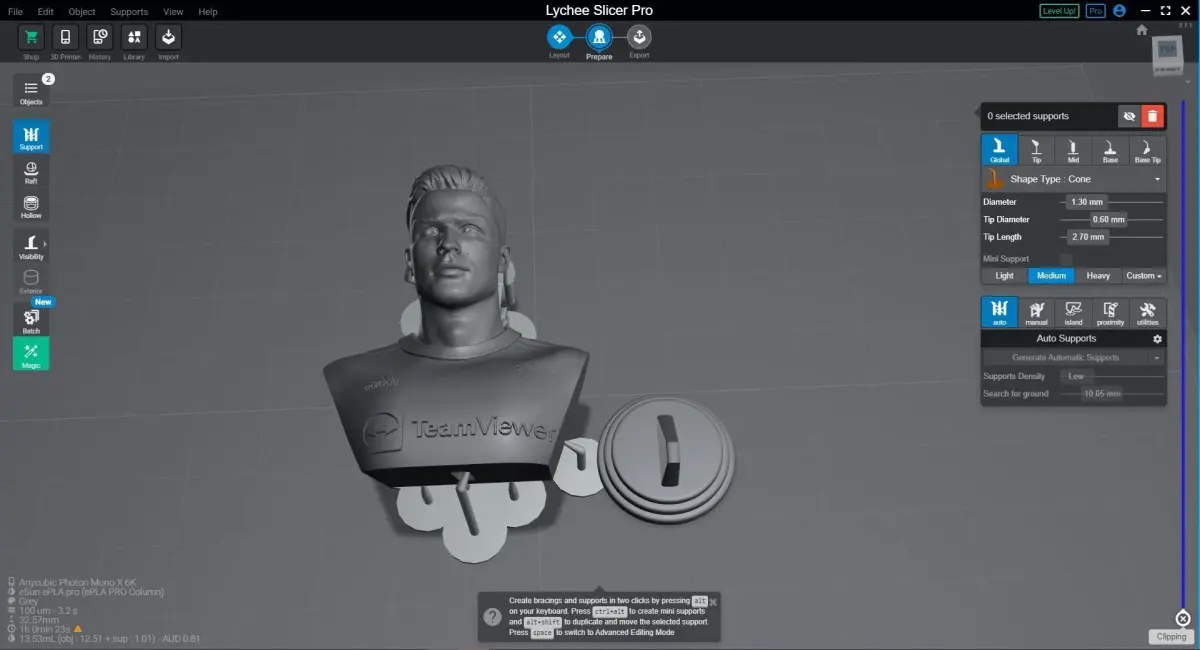1200x650 pixels.
Task: Select the auto supports mode tab
Action: click(x=999, y=312)
